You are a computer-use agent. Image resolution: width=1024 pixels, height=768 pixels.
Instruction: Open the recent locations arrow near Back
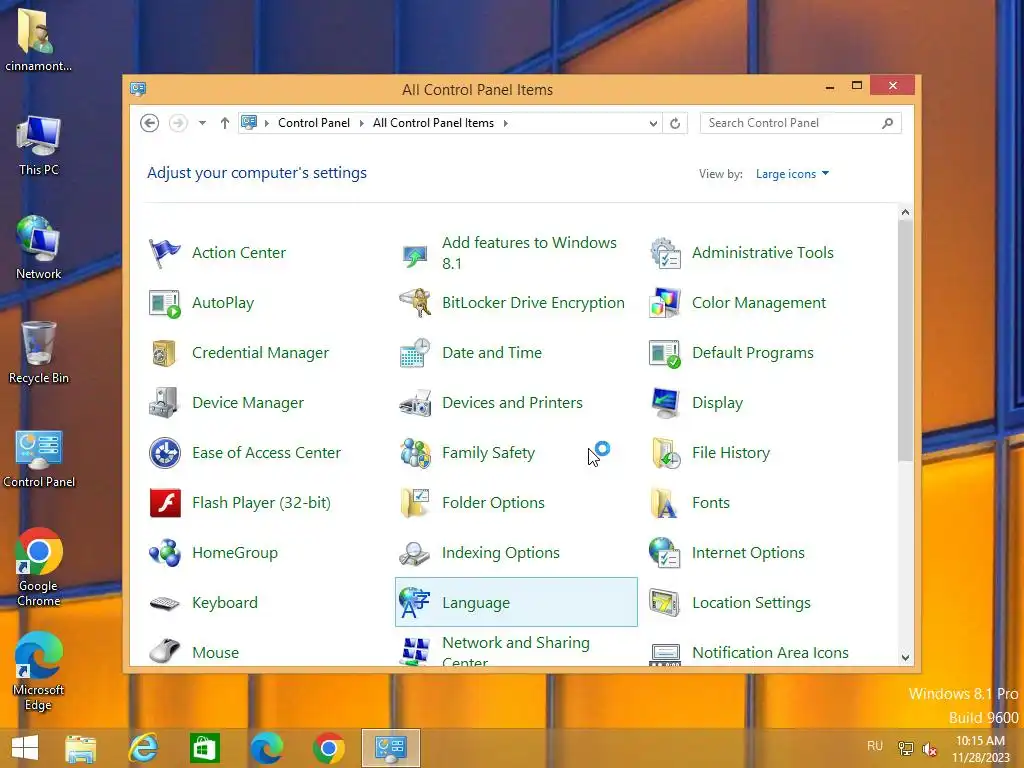[202, 123]
